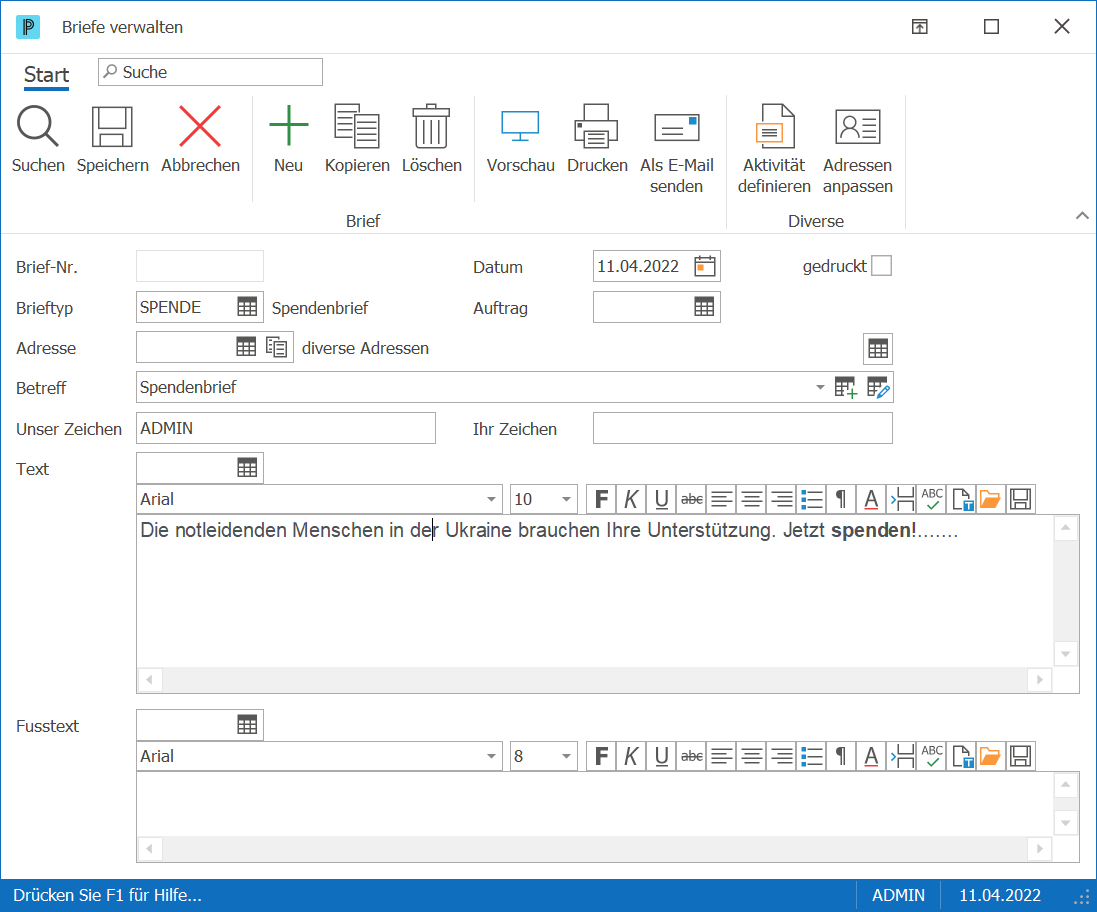The width and height of the screenshot is (1097, 912).
Task: Click the Adresse list icon beside the lookup
Action: [x=277, y=347]
